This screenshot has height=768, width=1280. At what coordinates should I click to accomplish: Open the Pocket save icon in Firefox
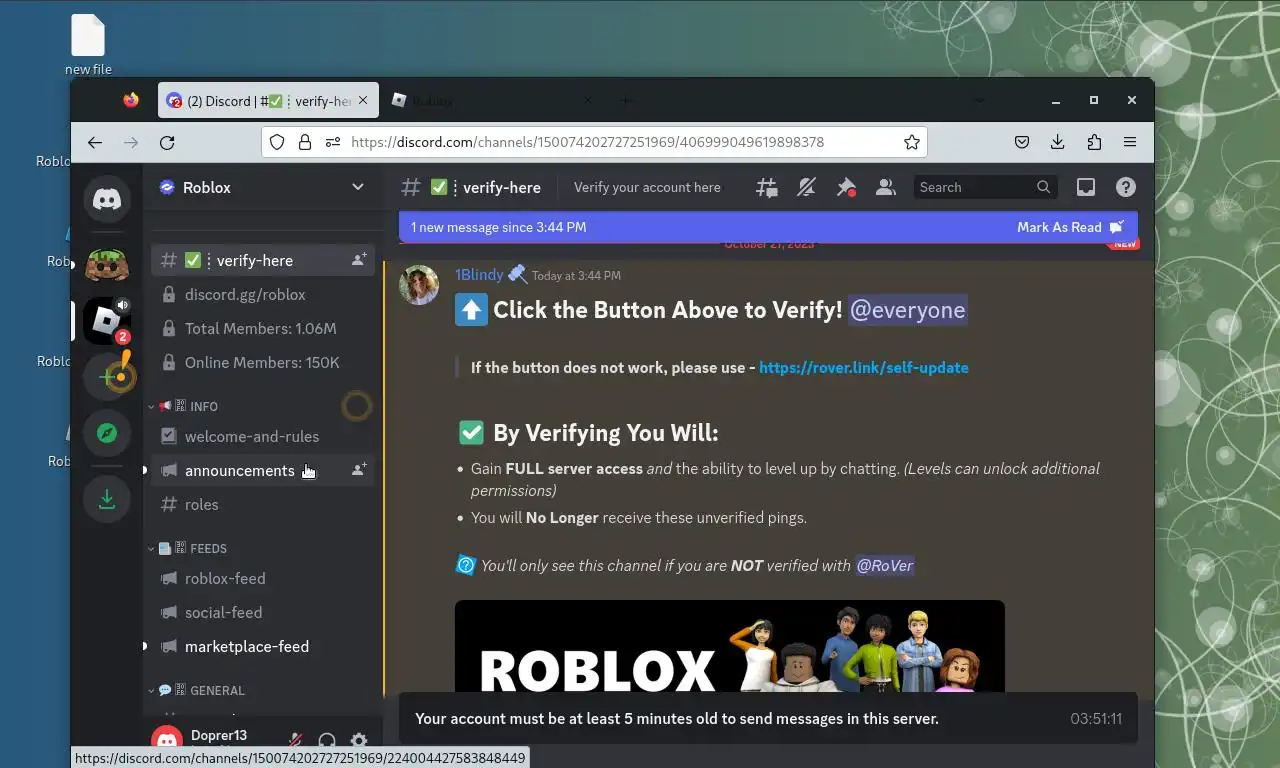click(x=1022, y=142)
